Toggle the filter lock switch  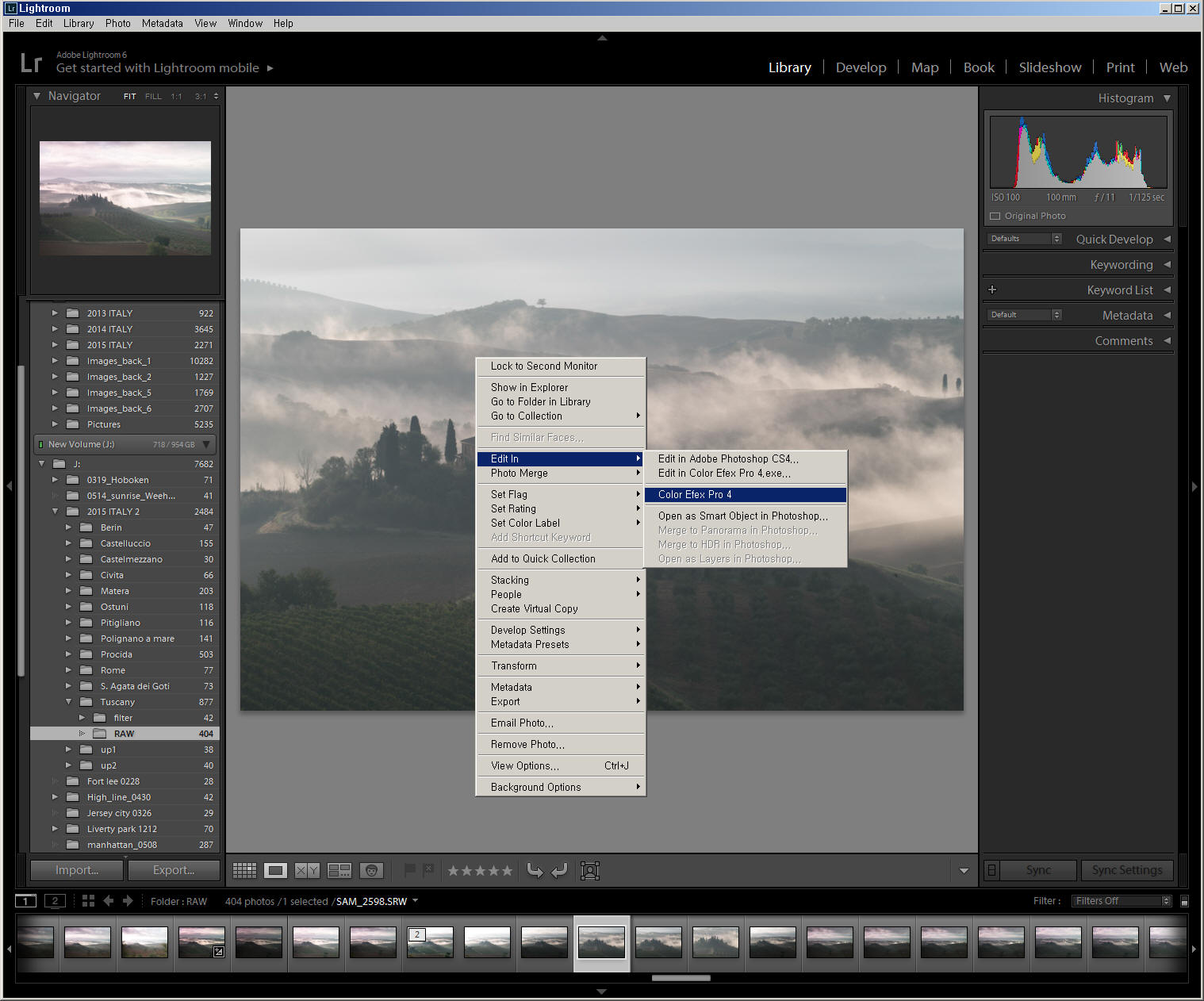[x=1184, y=901]
